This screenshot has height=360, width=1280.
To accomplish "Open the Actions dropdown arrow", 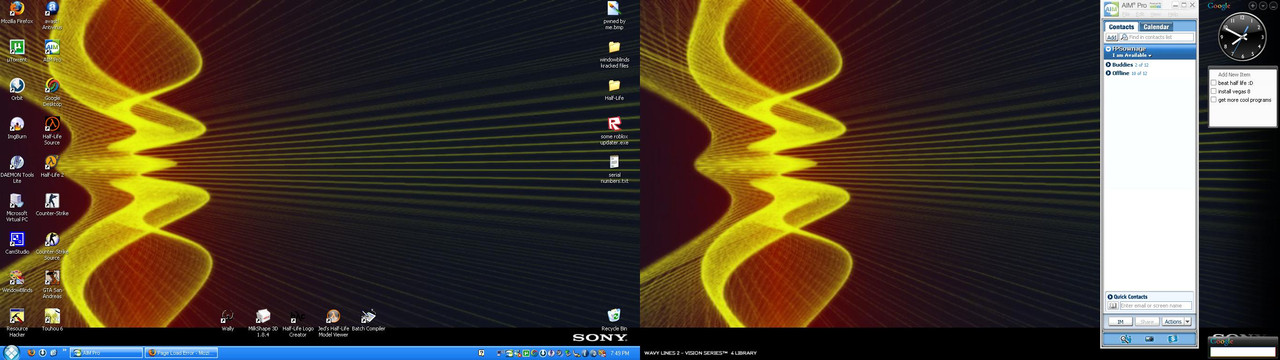I will [x=1187, y=322].
